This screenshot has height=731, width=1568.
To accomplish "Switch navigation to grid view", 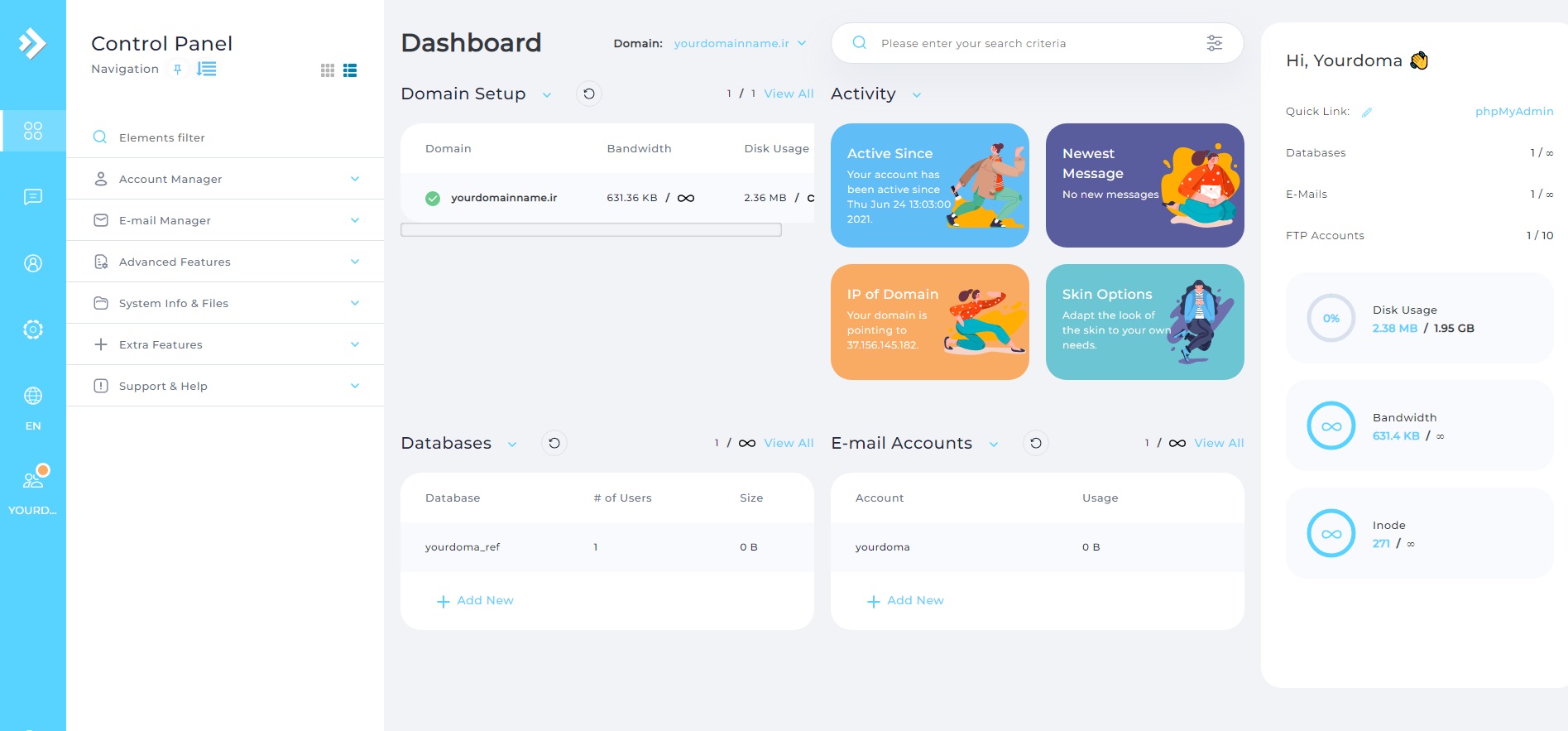I will (328, 70).
